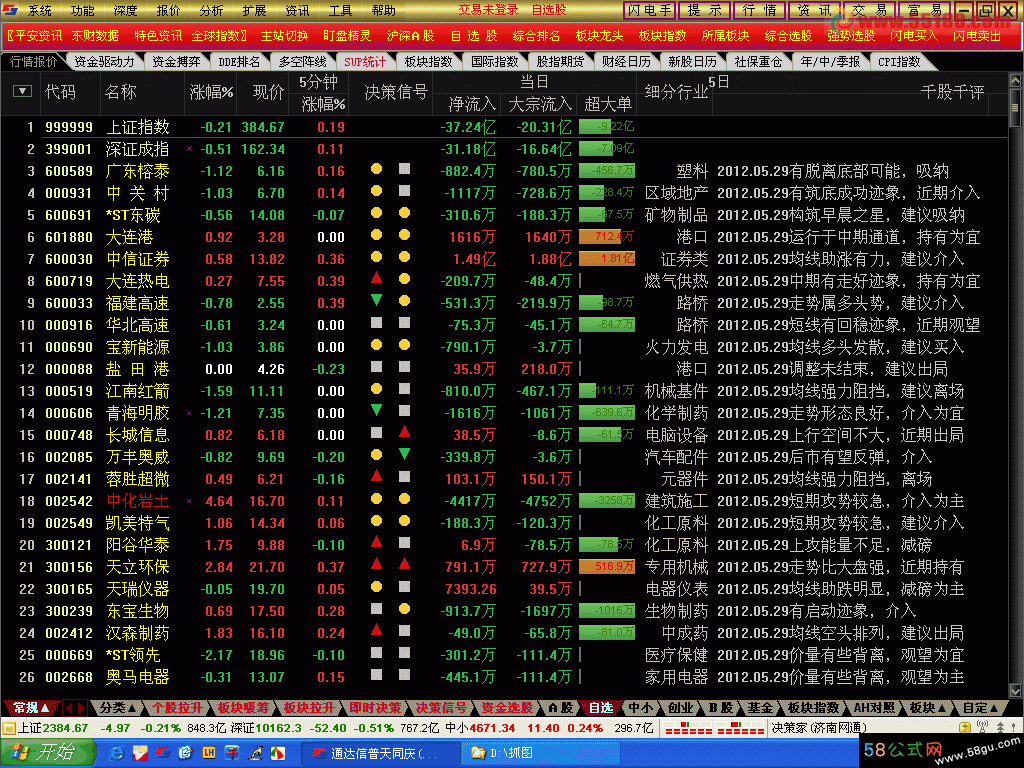The height and width of the screenshot is (768, 1024).
Task: Click red up-triangle signal in 大连热电 row
Action: 377,280
